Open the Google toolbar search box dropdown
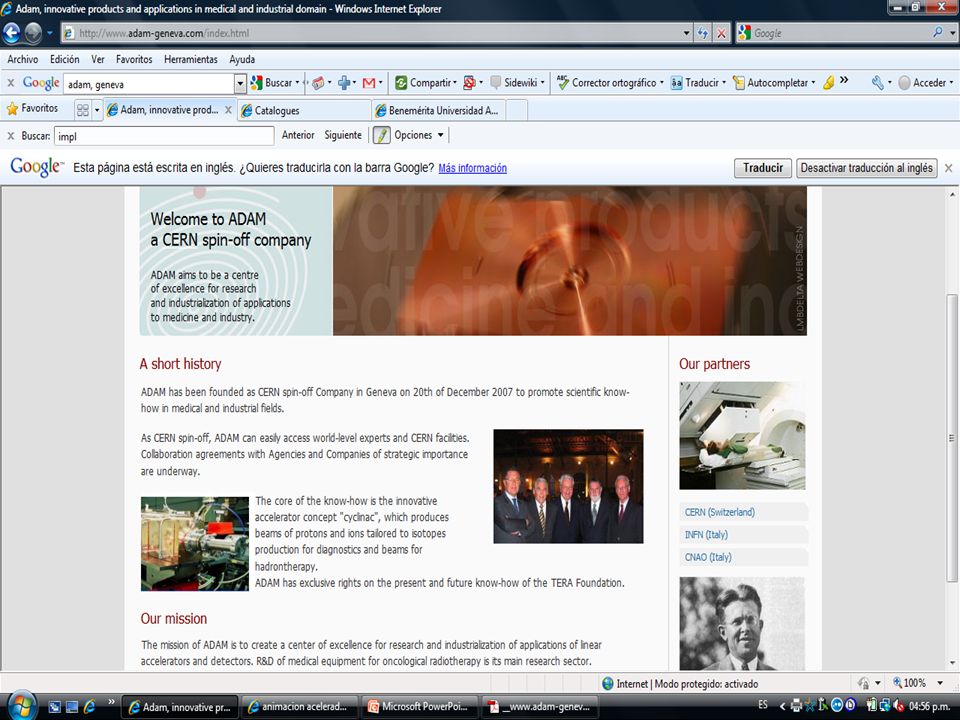 click(240, 83)
